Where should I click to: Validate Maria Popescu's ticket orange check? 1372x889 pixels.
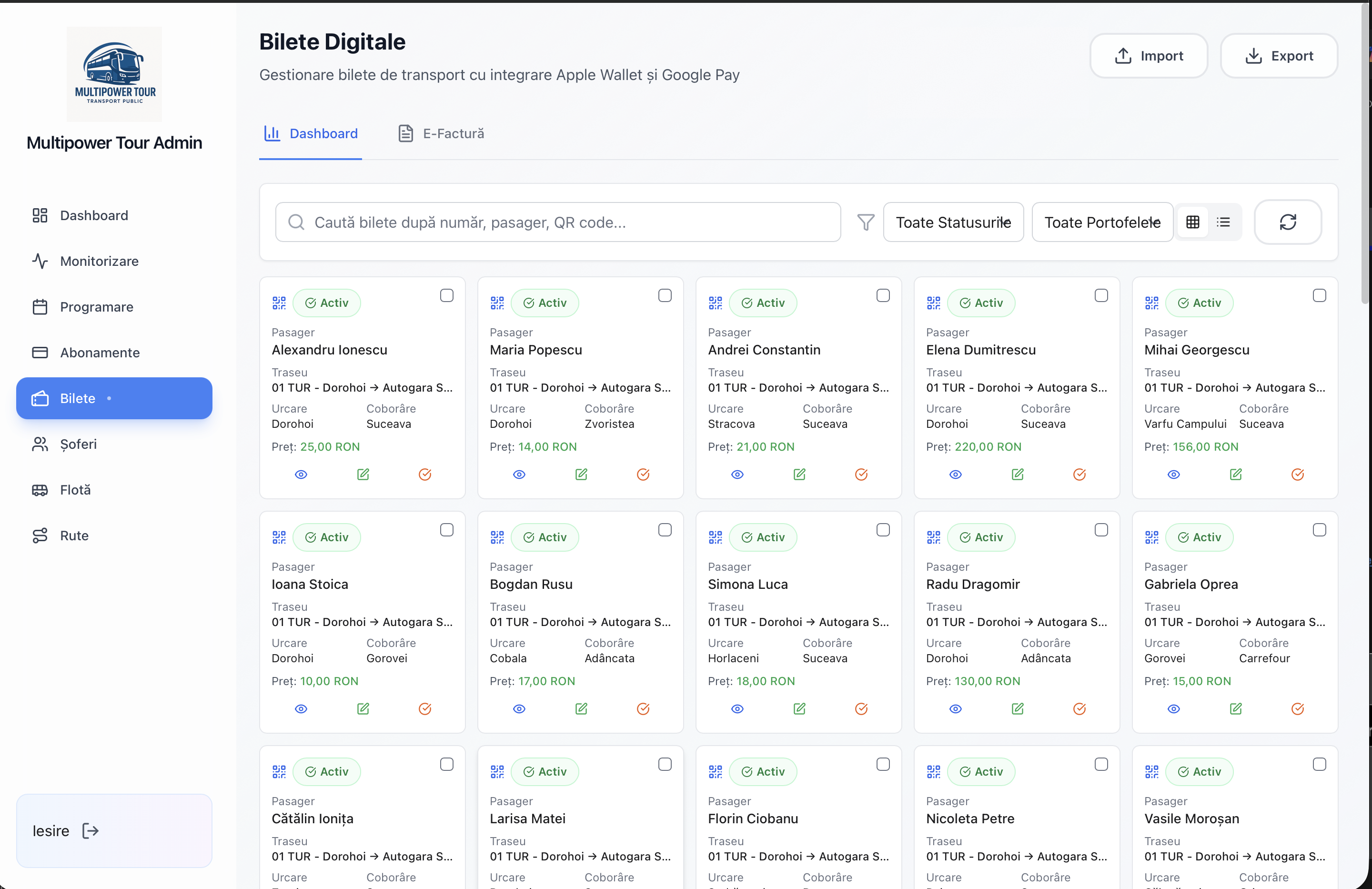click(x=643, y=475)
